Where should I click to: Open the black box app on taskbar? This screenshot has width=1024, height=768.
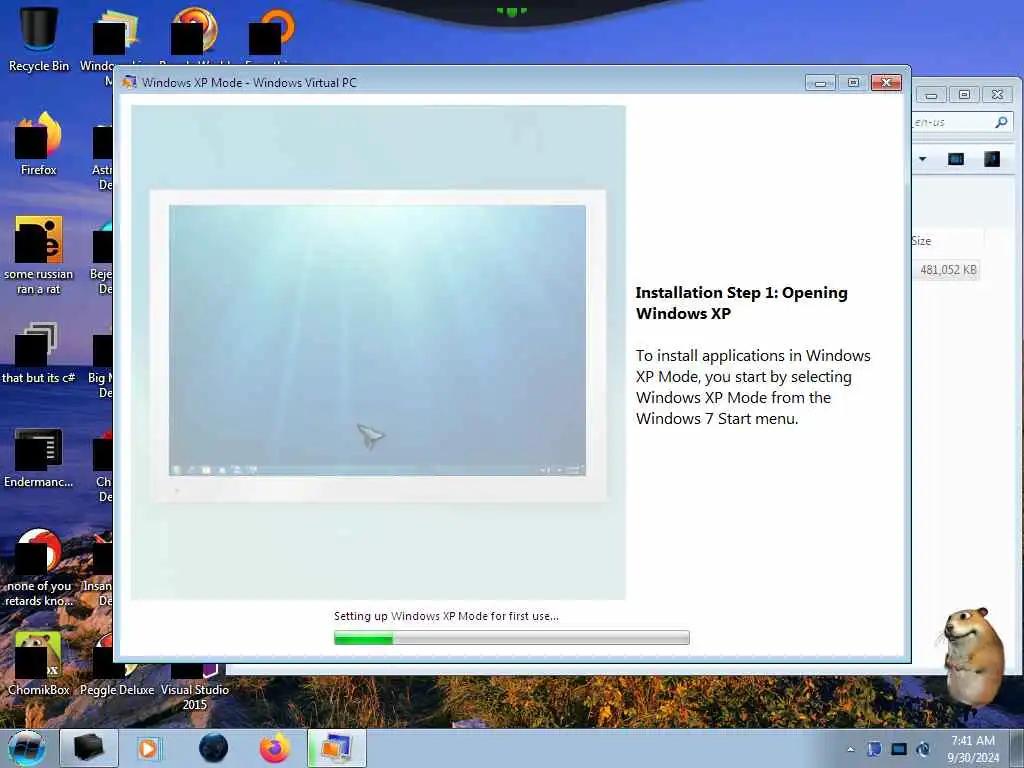[89, 748]
